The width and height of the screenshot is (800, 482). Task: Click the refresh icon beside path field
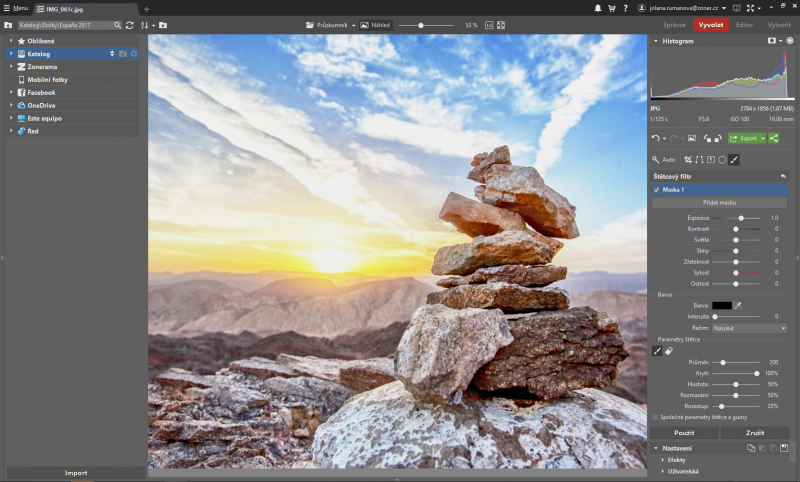click(x=130, y=24)
